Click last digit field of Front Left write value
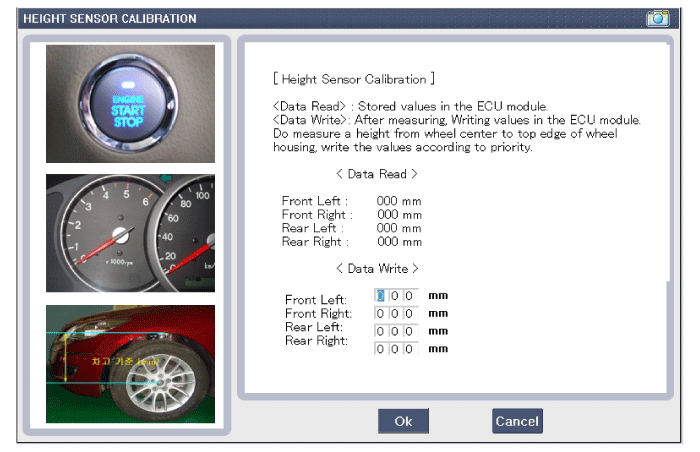This screenshot has width=700, height=452. 410,296
